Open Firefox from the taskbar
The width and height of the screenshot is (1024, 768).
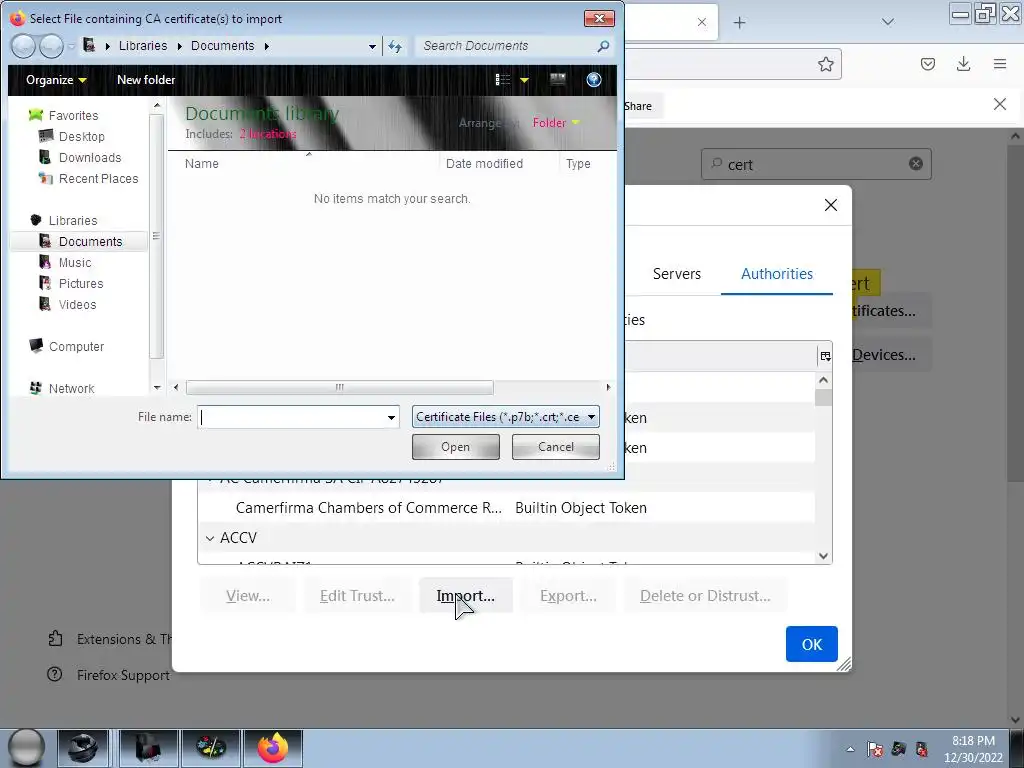(273, 748)
